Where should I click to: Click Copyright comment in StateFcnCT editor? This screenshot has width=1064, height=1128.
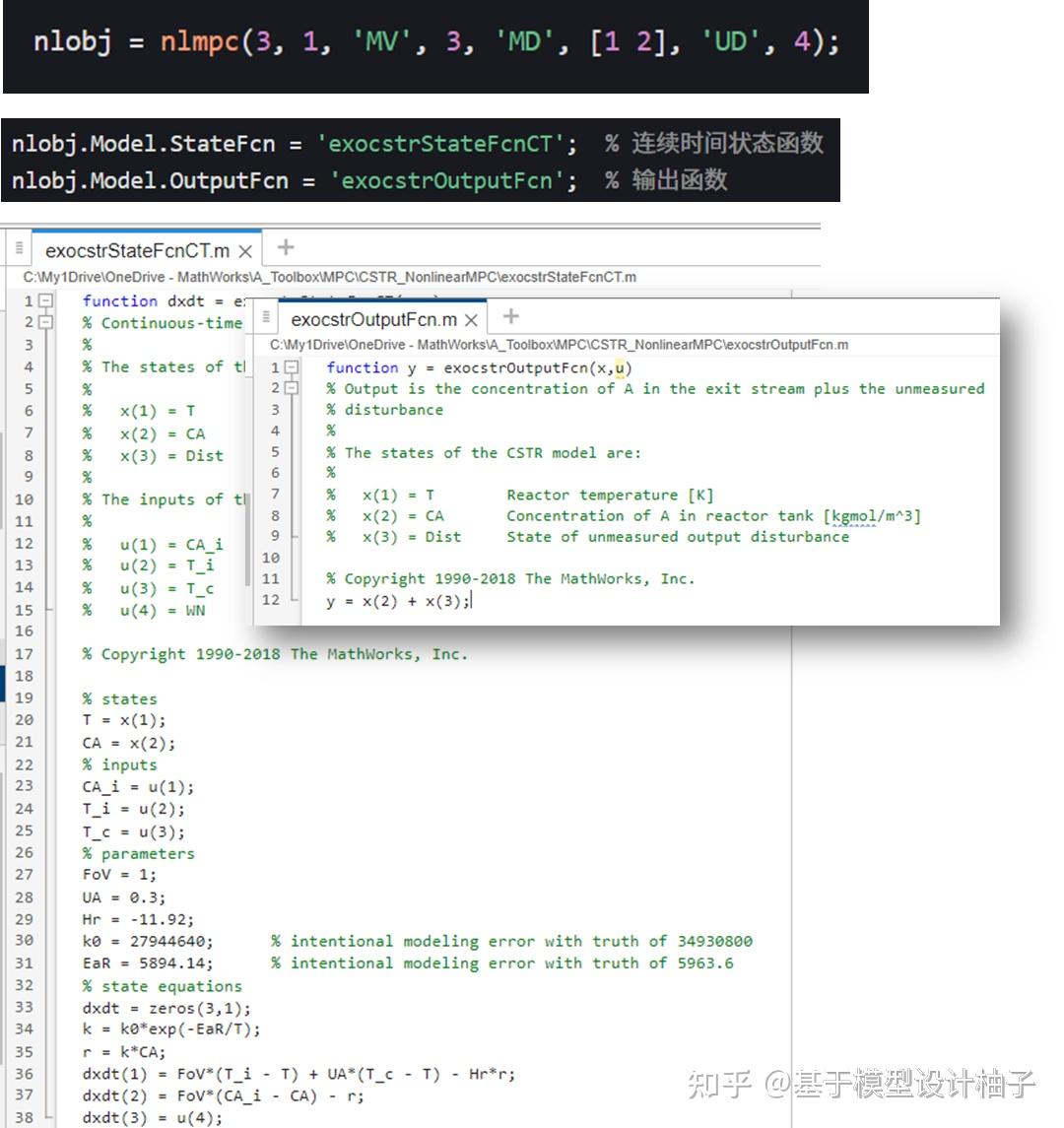point(275,654)
